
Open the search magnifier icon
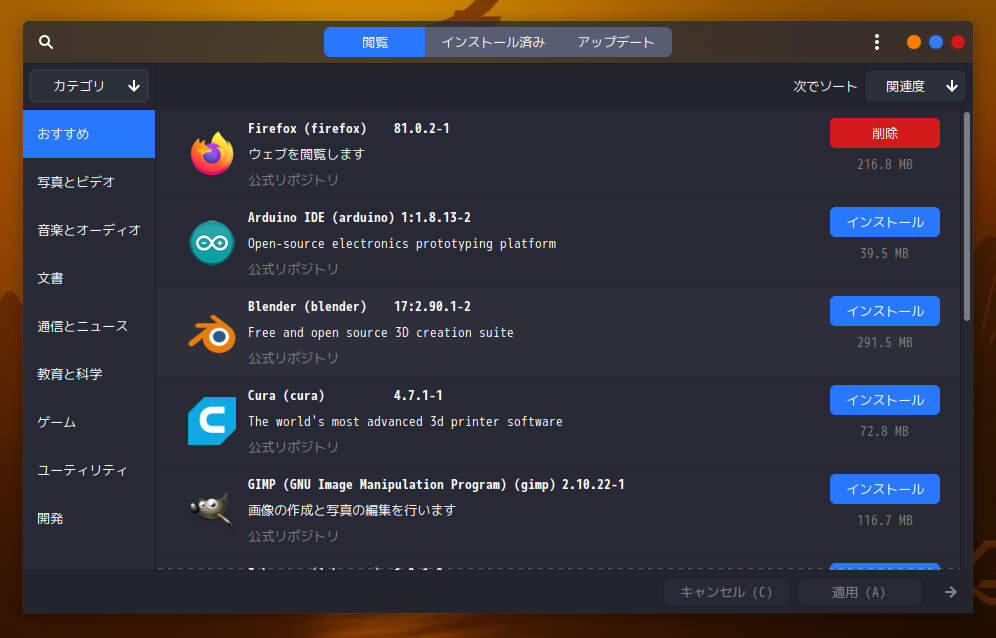click(x=46, y=42)
